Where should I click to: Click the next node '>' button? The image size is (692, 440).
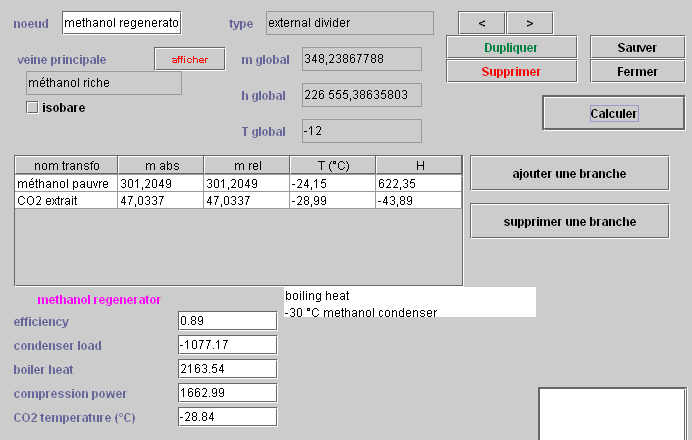tap(529, 23)
